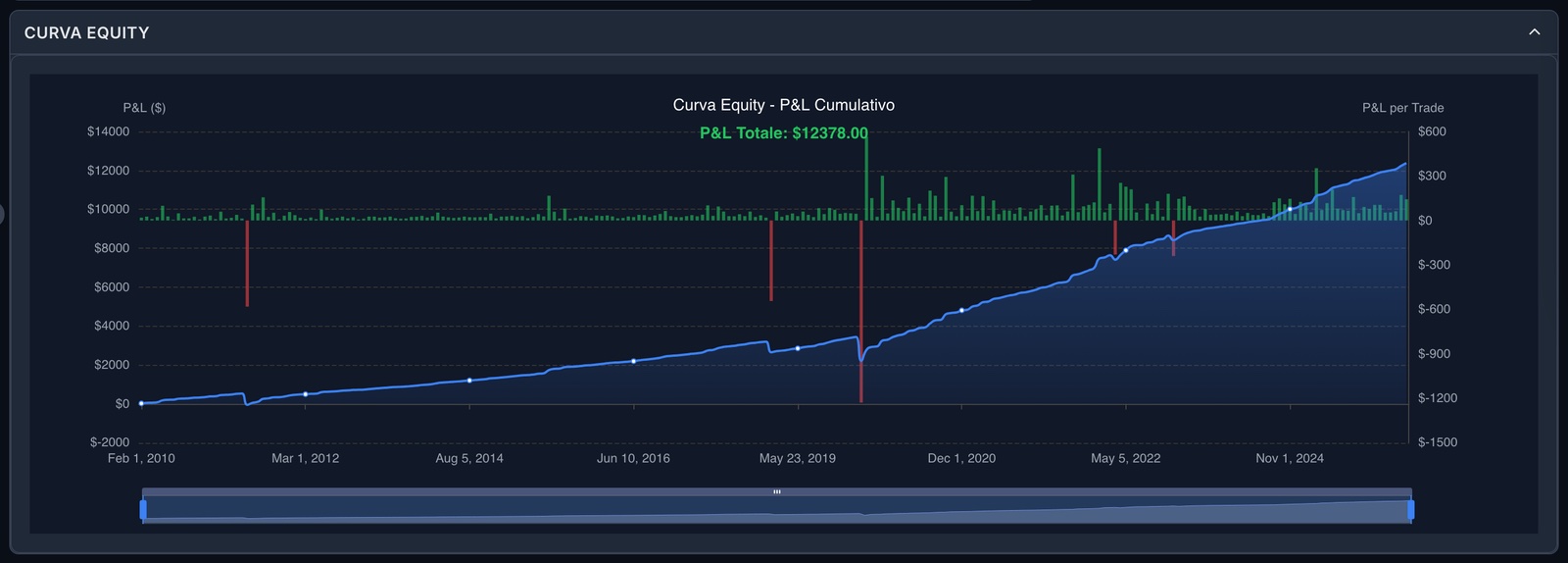Click the $-900 right axis label
This screenshot has width=1568, height=563.
click(x=1434, y=354)
